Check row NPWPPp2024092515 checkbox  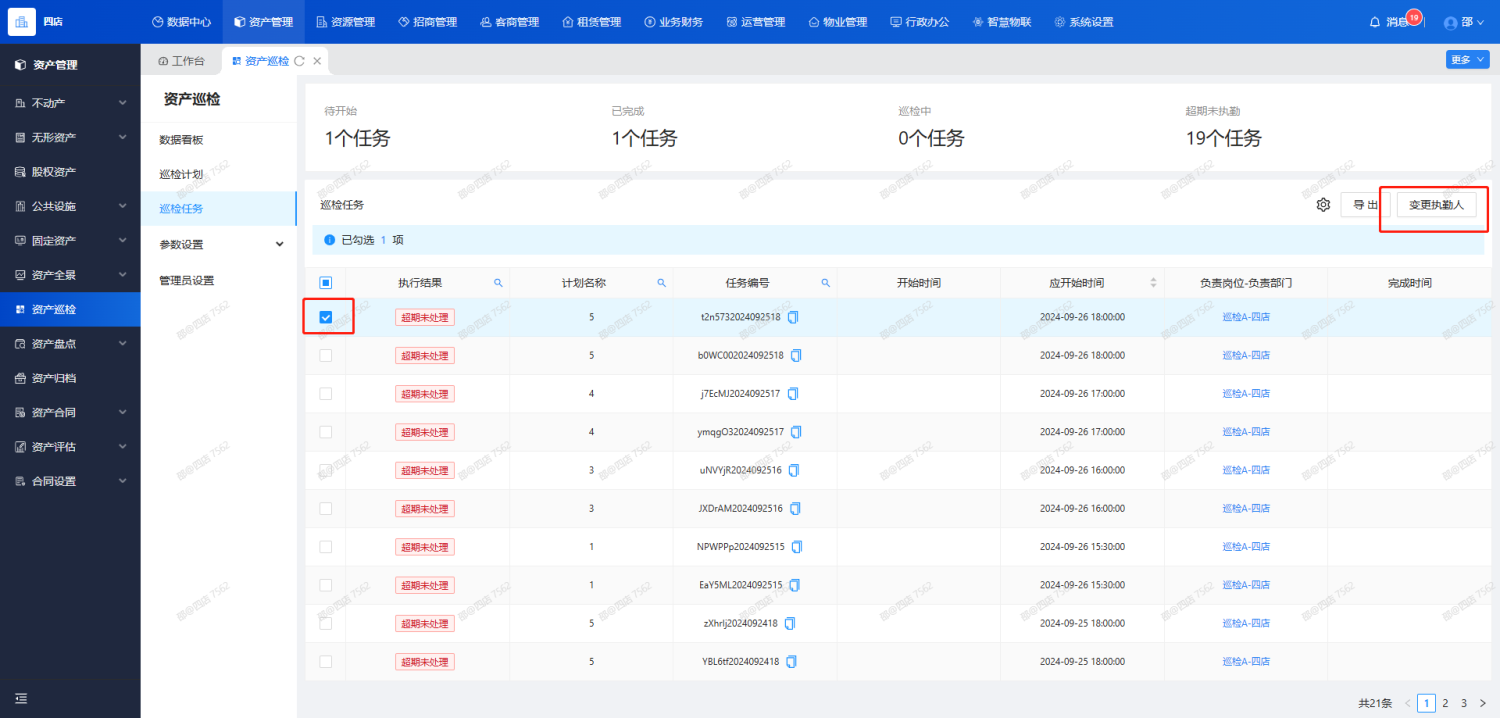click(325, 547)
